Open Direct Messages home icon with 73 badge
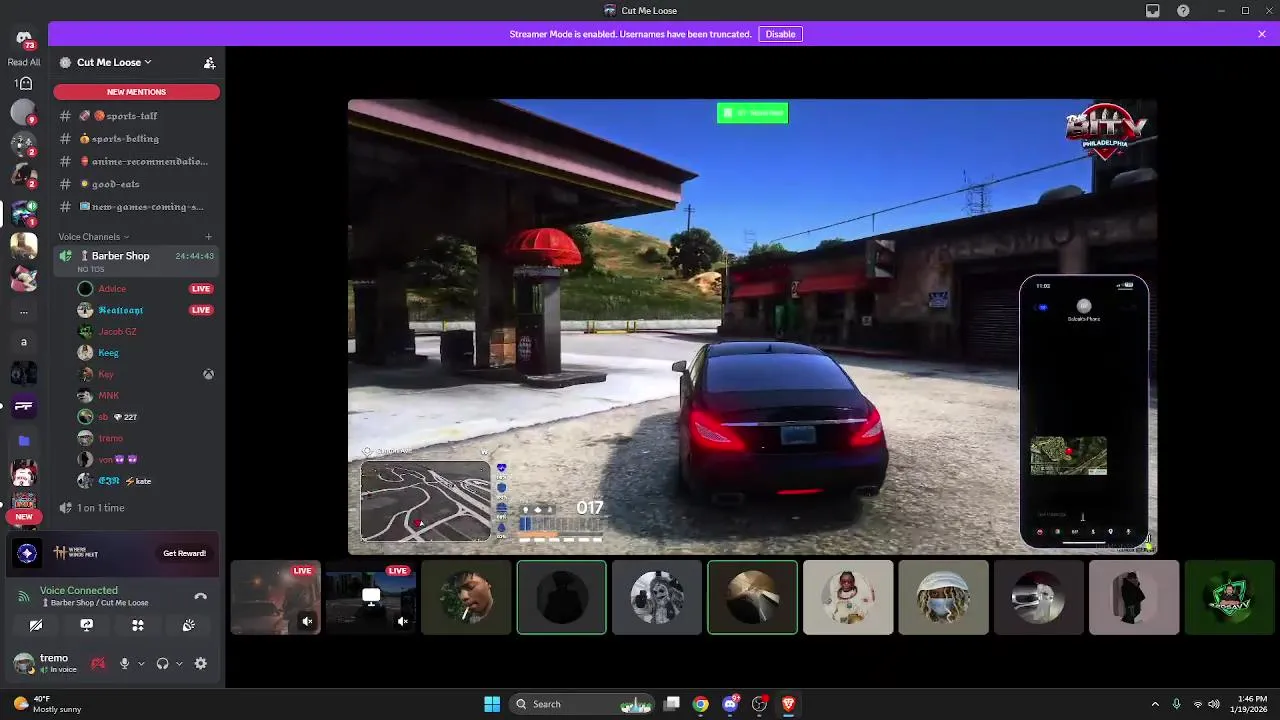 tap(24, 39)
